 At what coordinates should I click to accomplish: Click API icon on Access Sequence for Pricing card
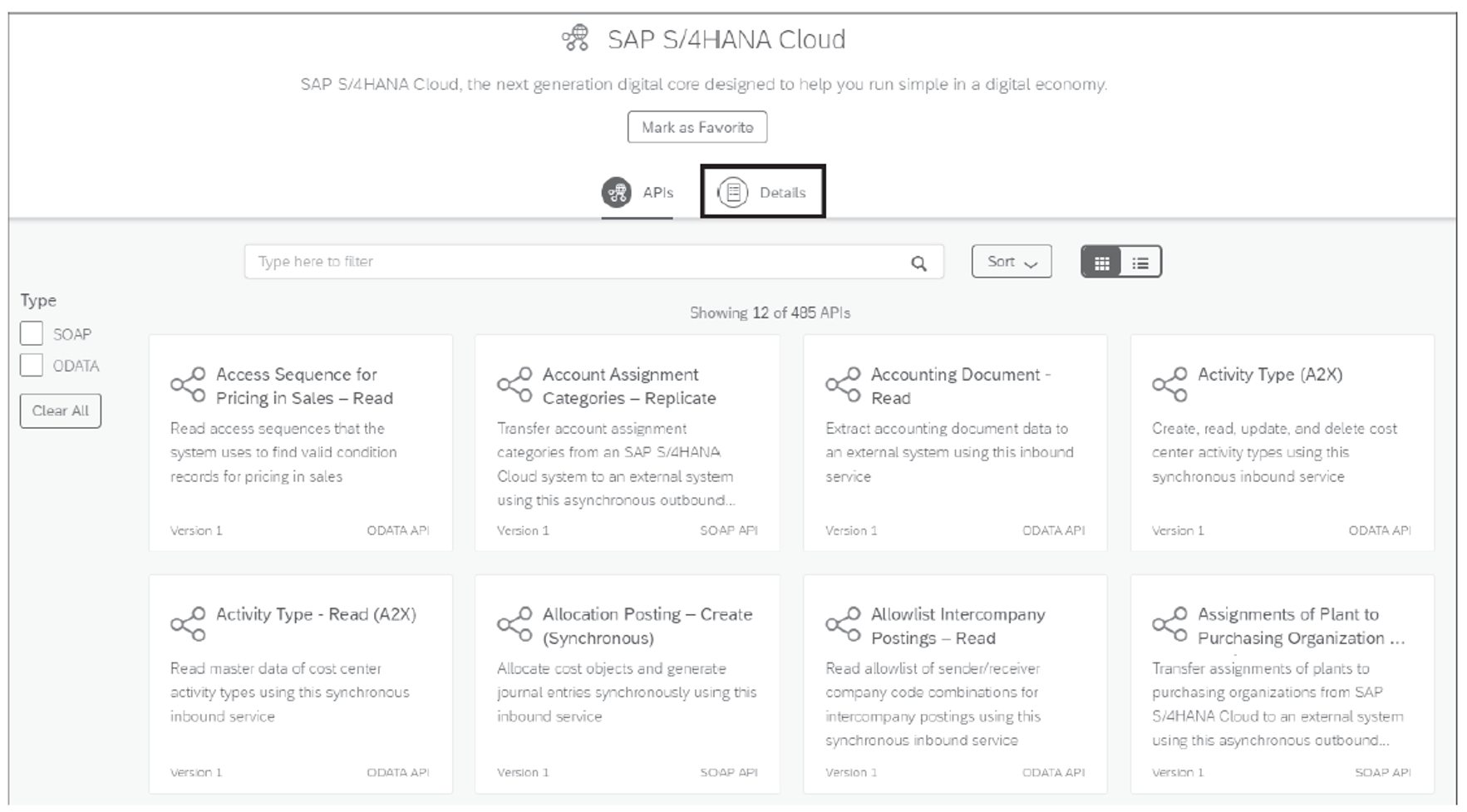188,384
